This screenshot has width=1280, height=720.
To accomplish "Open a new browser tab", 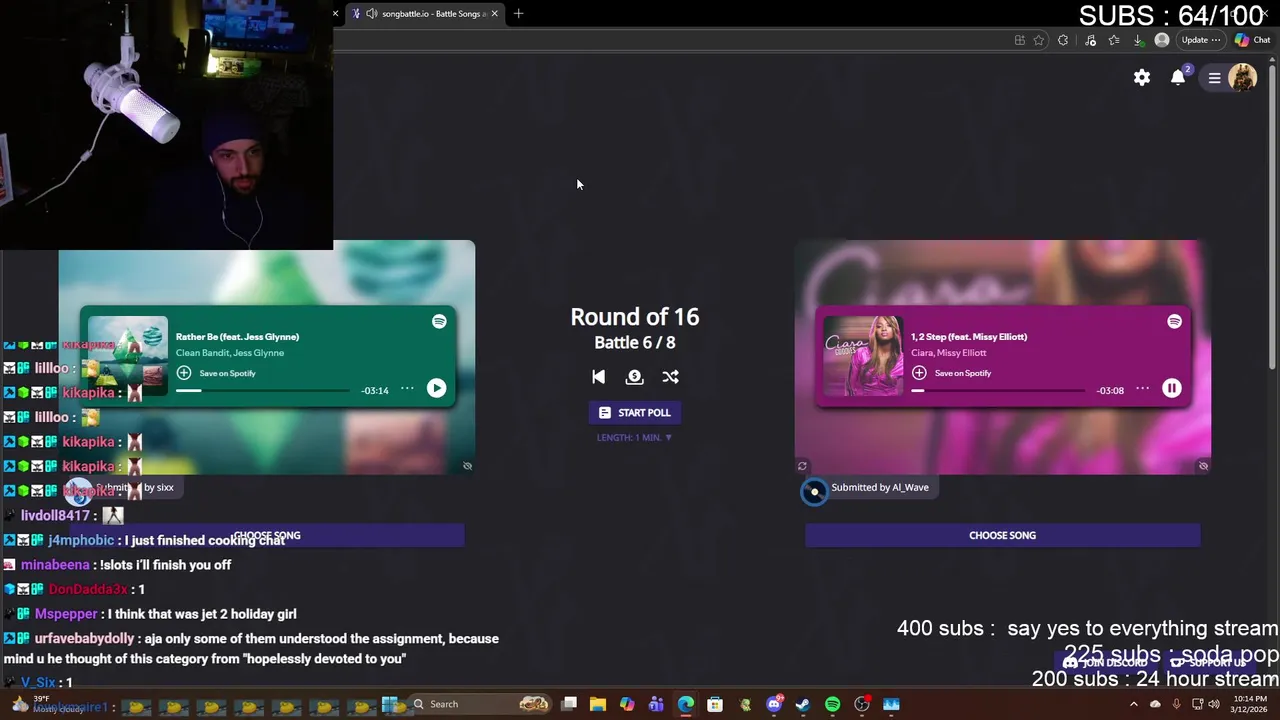I will click(518, 13).
